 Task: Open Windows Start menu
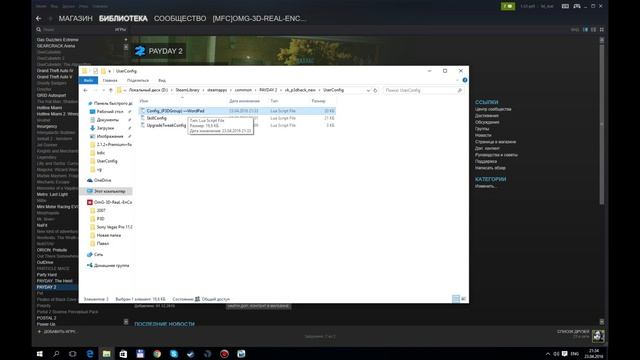[40, 353]
